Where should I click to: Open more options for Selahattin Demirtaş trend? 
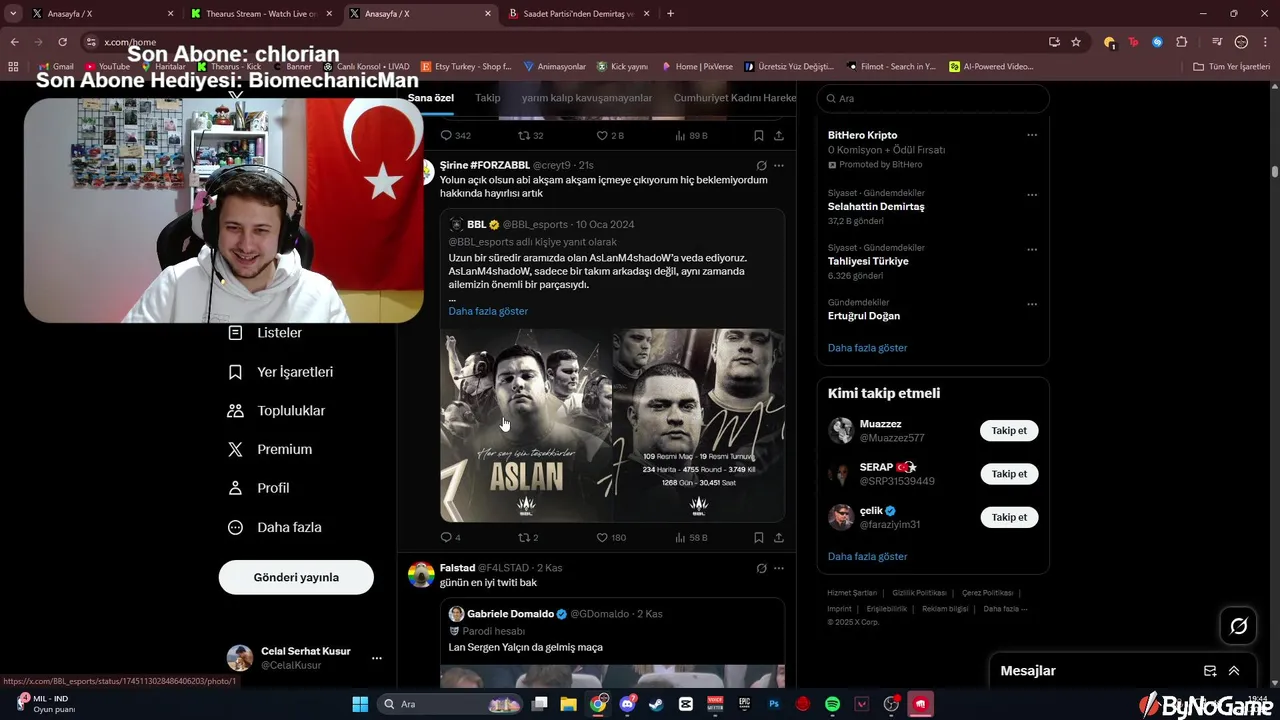(x=1032, y=195)
